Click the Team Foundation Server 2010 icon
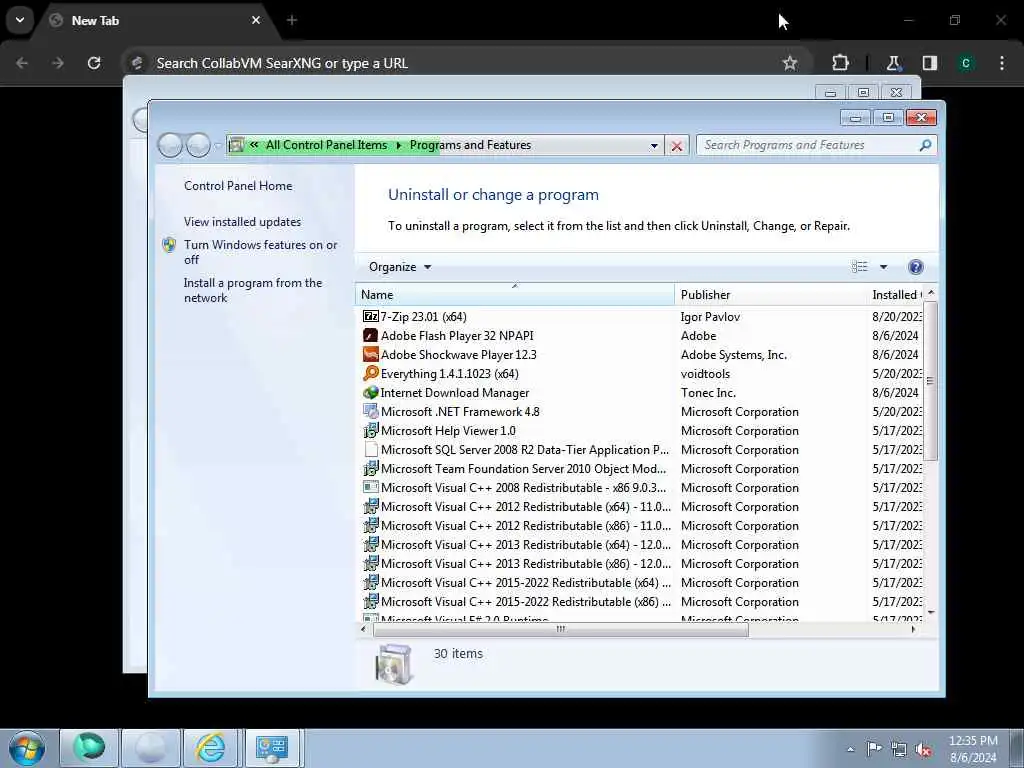The image size is (1024, 768). point(370,468)
